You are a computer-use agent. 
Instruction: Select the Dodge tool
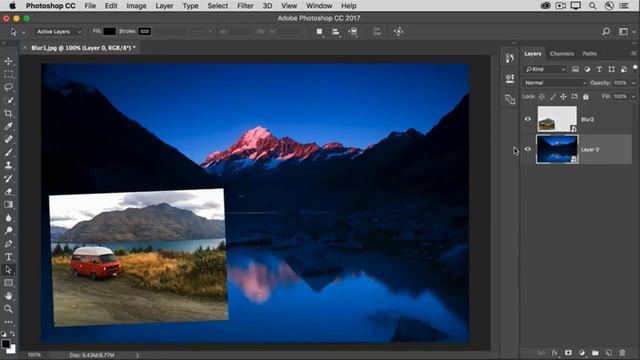[x=9, y=231]
